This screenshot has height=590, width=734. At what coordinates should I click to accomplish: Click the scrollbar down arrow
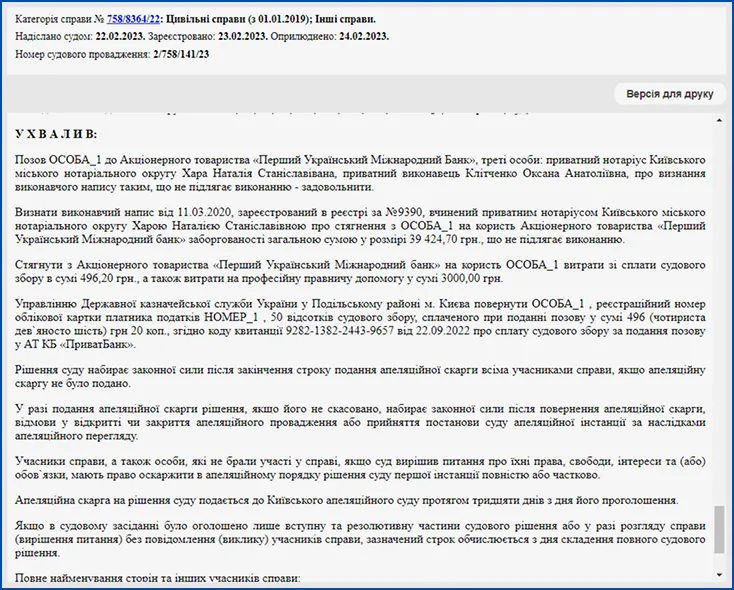(x=719, y=575)
